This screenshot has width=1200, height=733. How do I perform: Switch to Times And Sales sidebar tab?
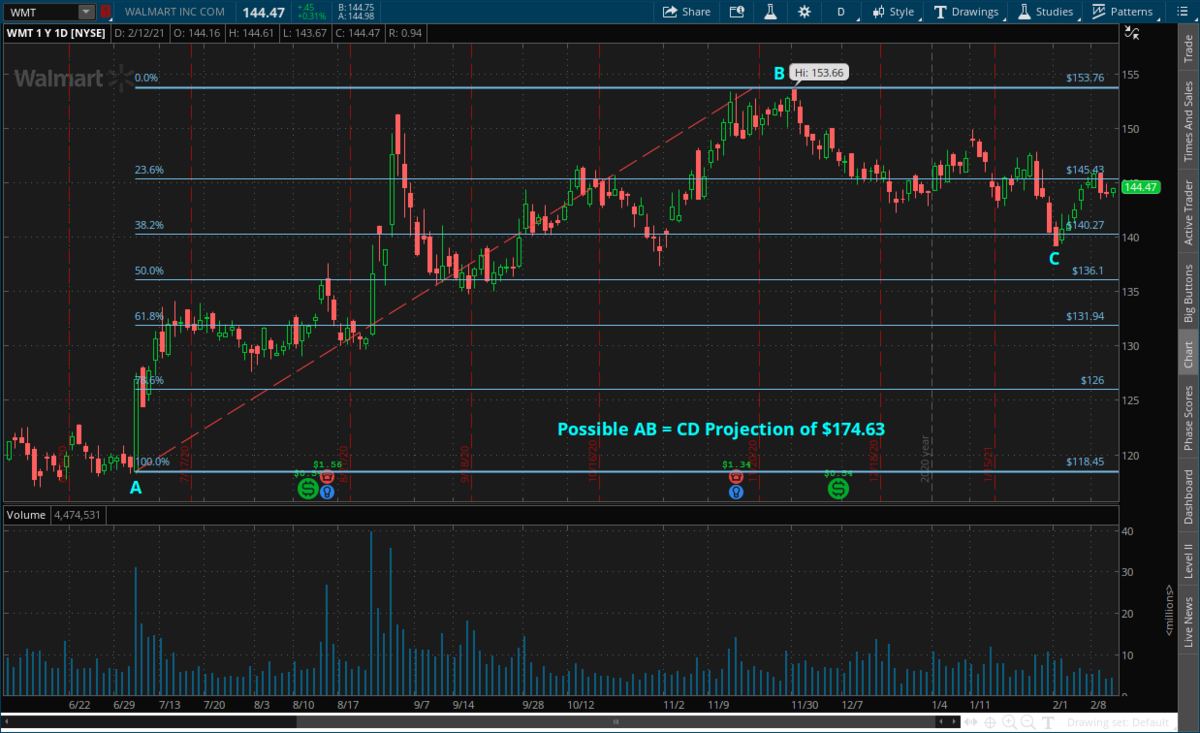(1188, 122)
